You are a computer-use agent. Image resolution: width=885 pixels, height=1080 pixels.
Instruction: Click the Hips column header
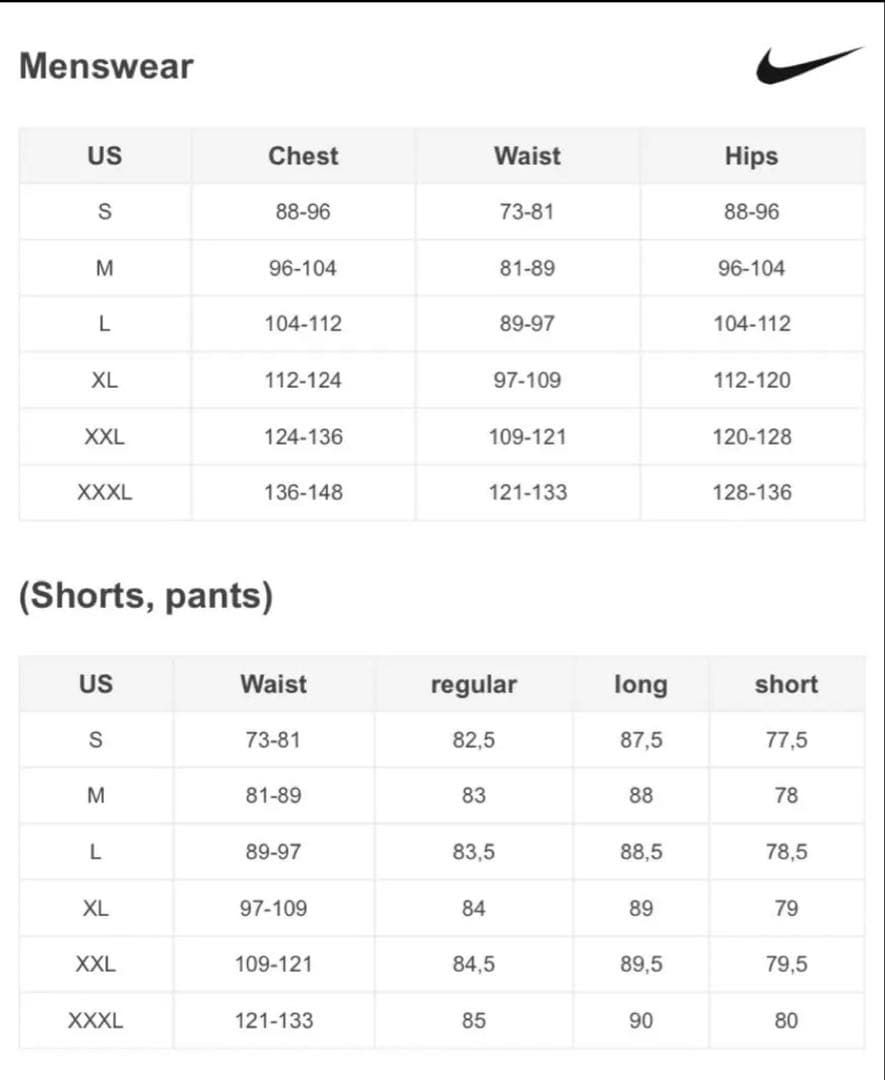pyautogui.click(x=751, y=156)
